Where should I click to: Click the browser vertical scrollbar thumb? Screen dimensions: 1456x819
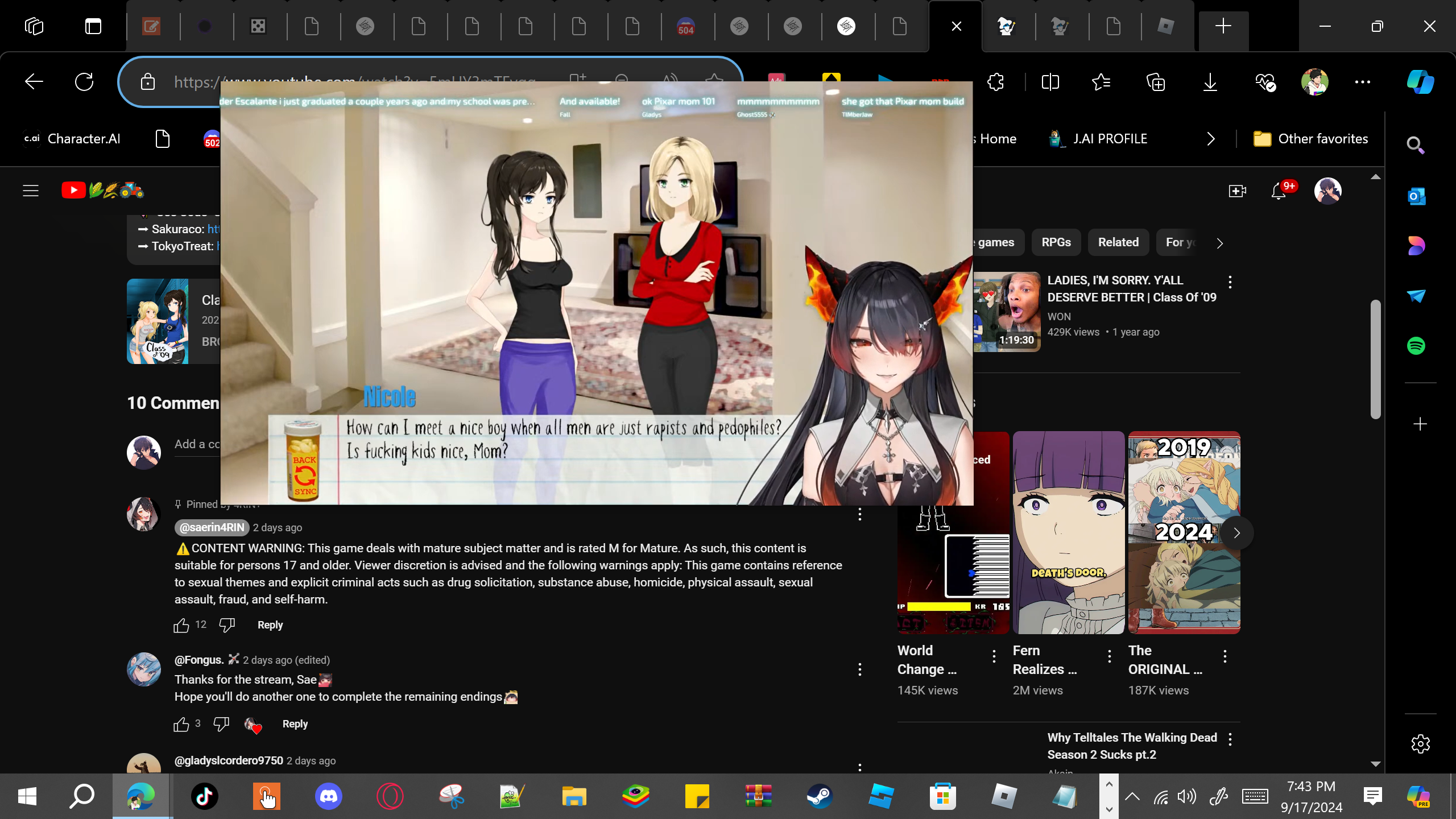pos(1375,358)
